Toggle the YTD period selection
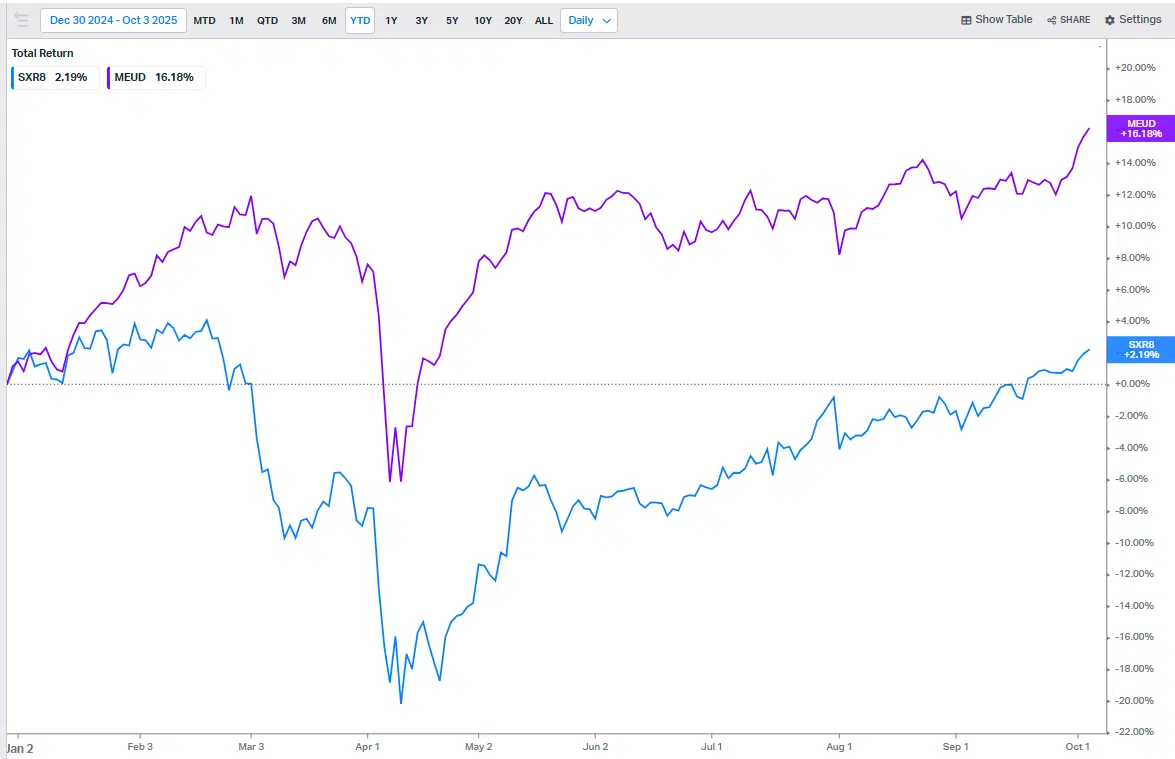The width and height of the screenshot is (1175, 759). click(x=359, y=20)
